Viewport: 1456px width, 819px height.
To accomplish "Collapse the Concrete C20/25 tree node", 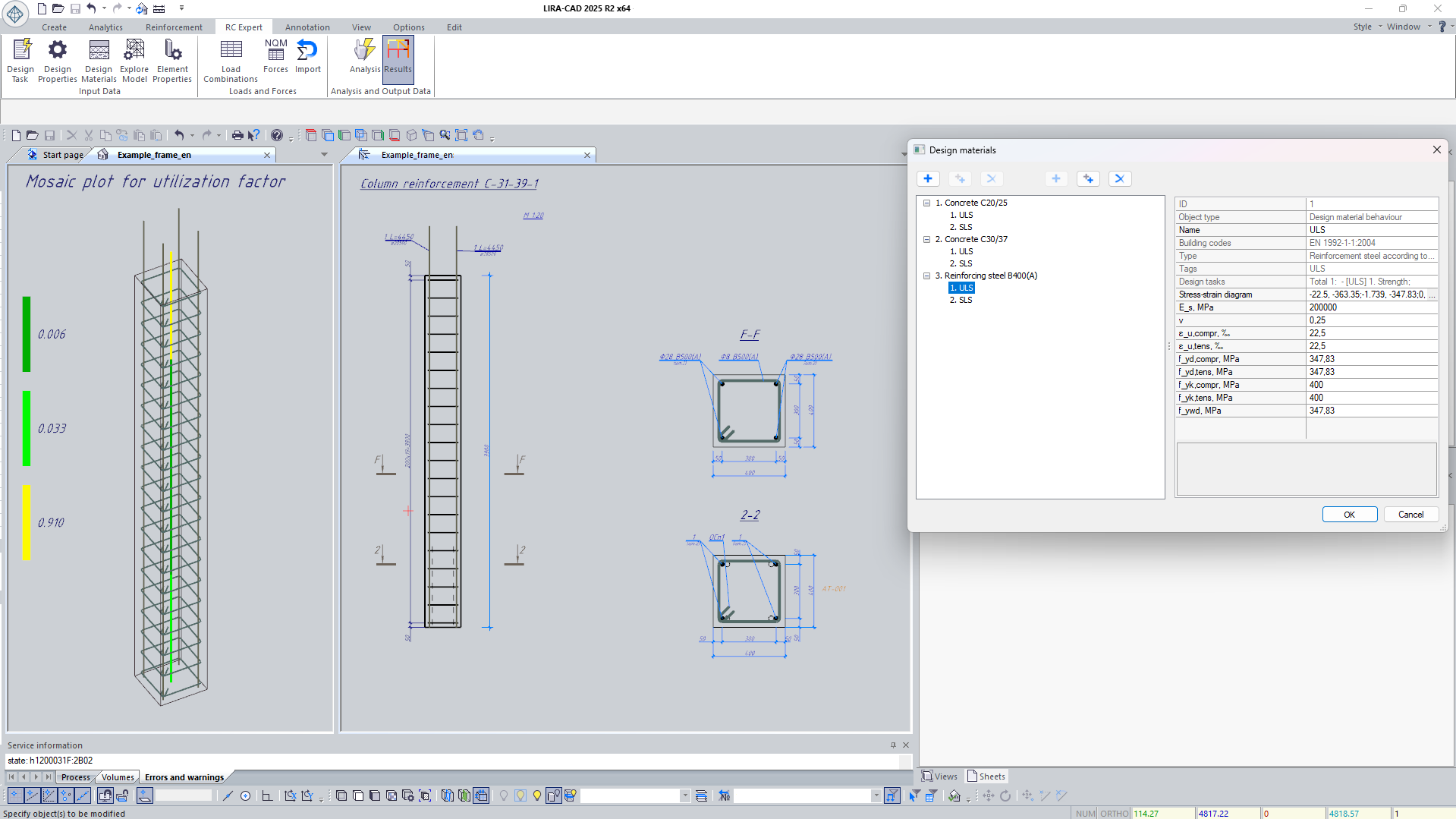I will coord(926,203).
